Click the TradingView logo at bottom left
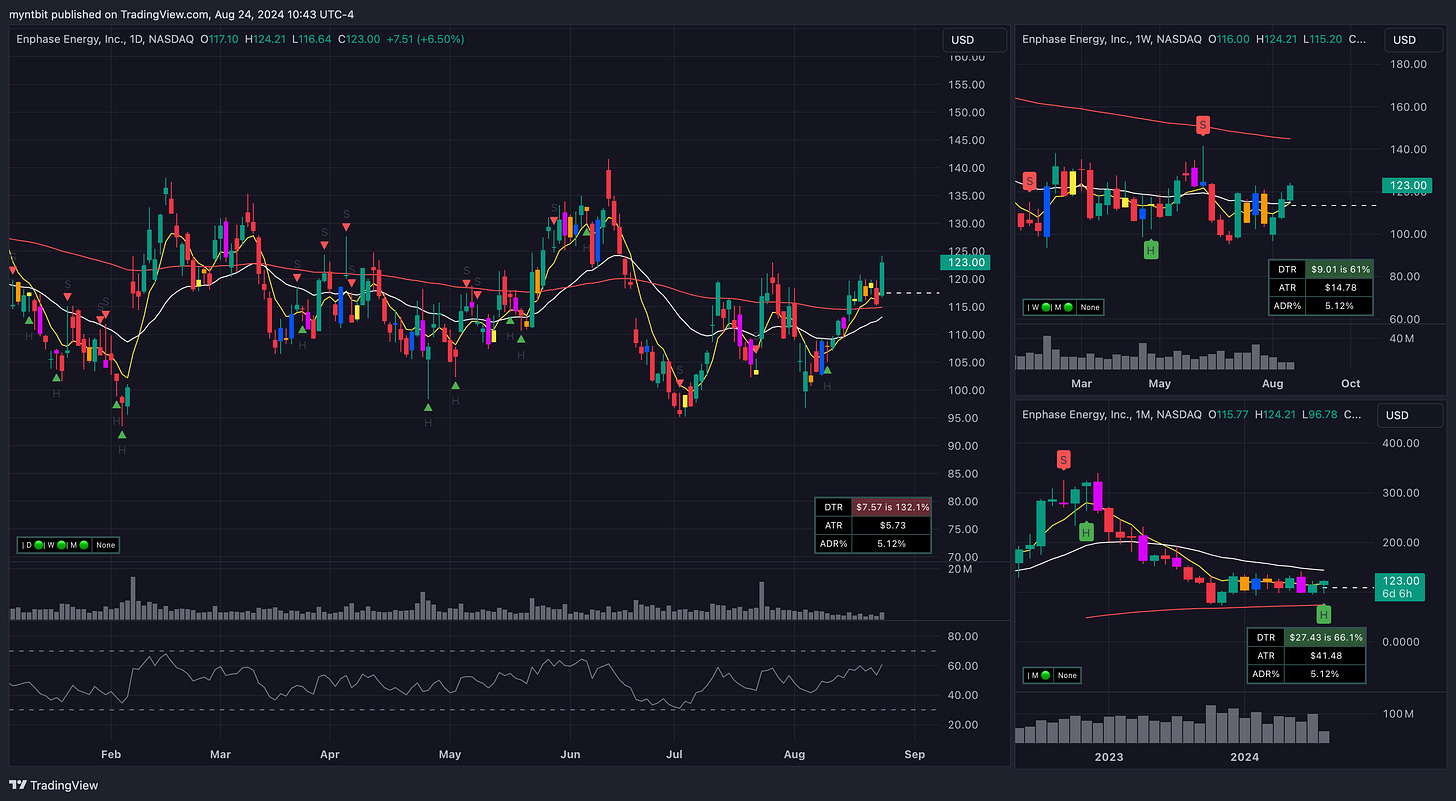 (54, 785)
